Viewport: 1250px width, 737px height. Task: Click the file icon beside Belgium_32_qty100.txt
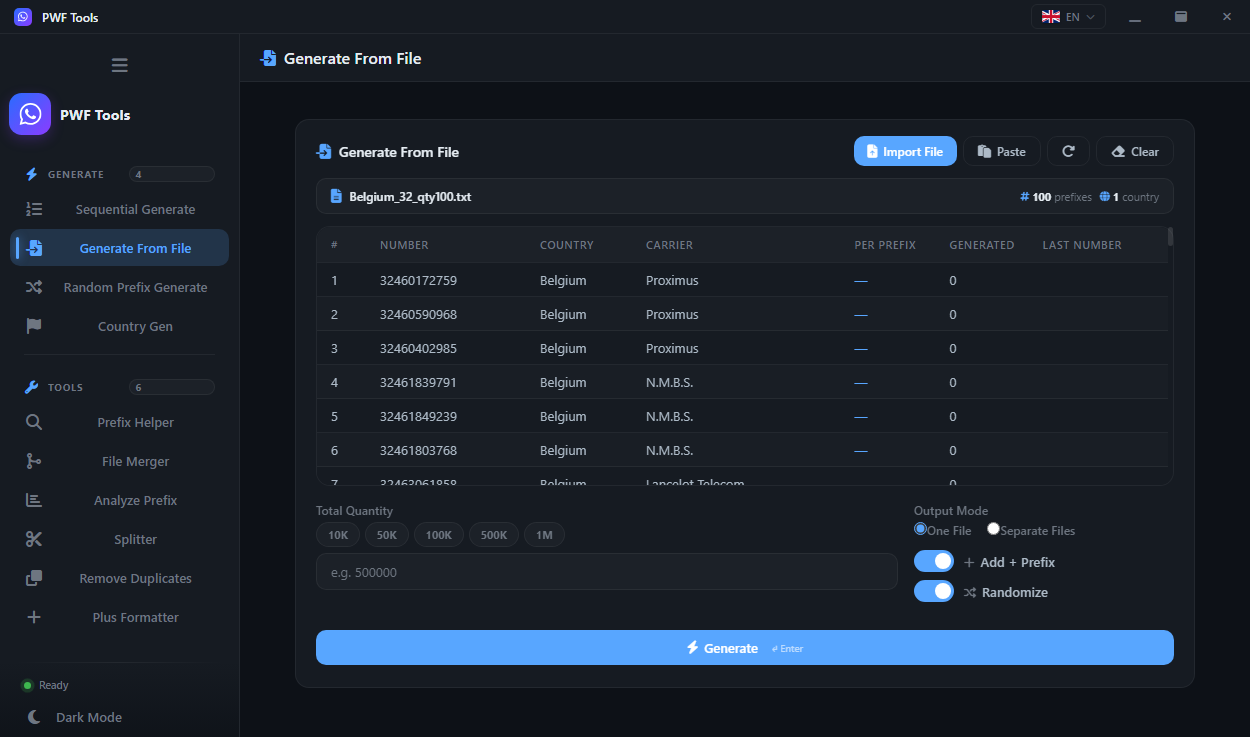336,196
